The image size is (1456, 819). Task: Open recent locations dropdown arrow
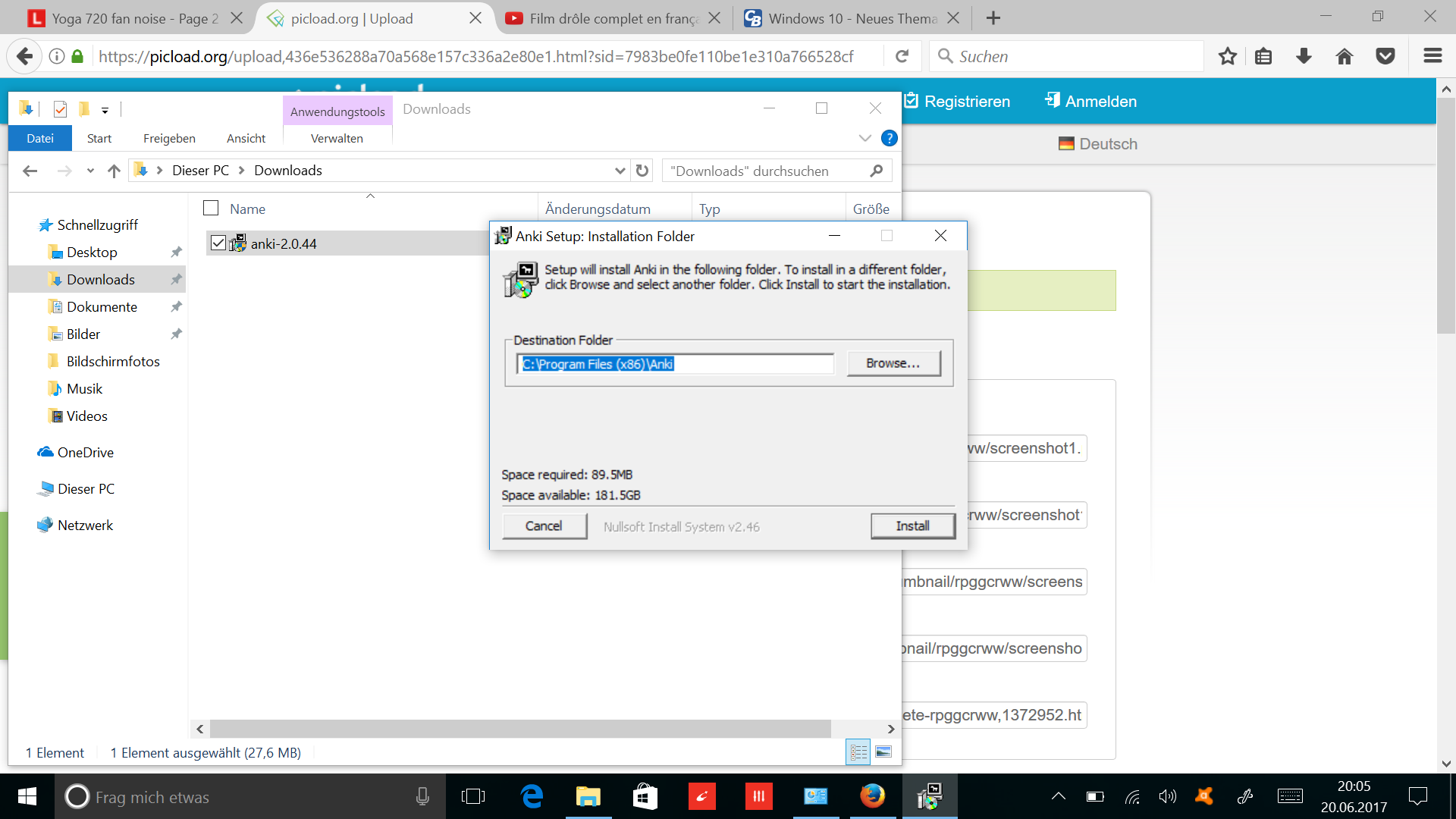90,171
